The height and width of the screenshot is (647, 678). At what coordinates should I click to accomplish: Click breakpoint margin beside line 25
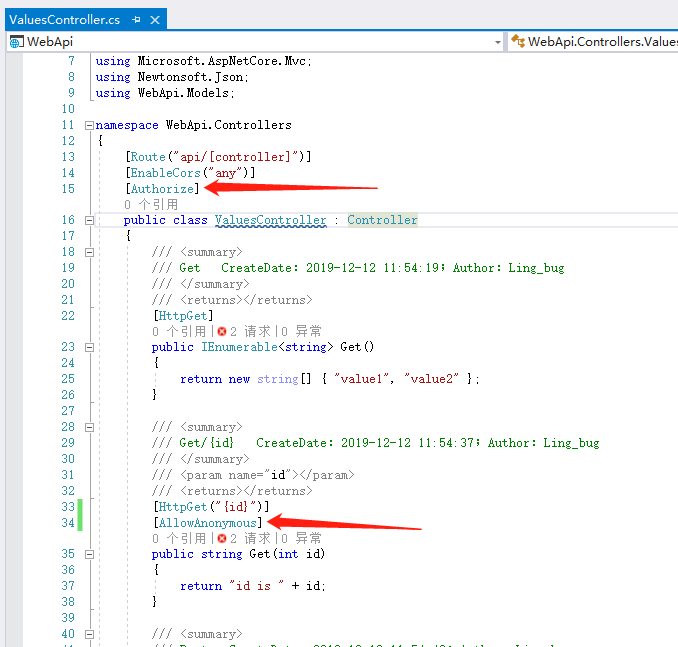click(14, 379)
